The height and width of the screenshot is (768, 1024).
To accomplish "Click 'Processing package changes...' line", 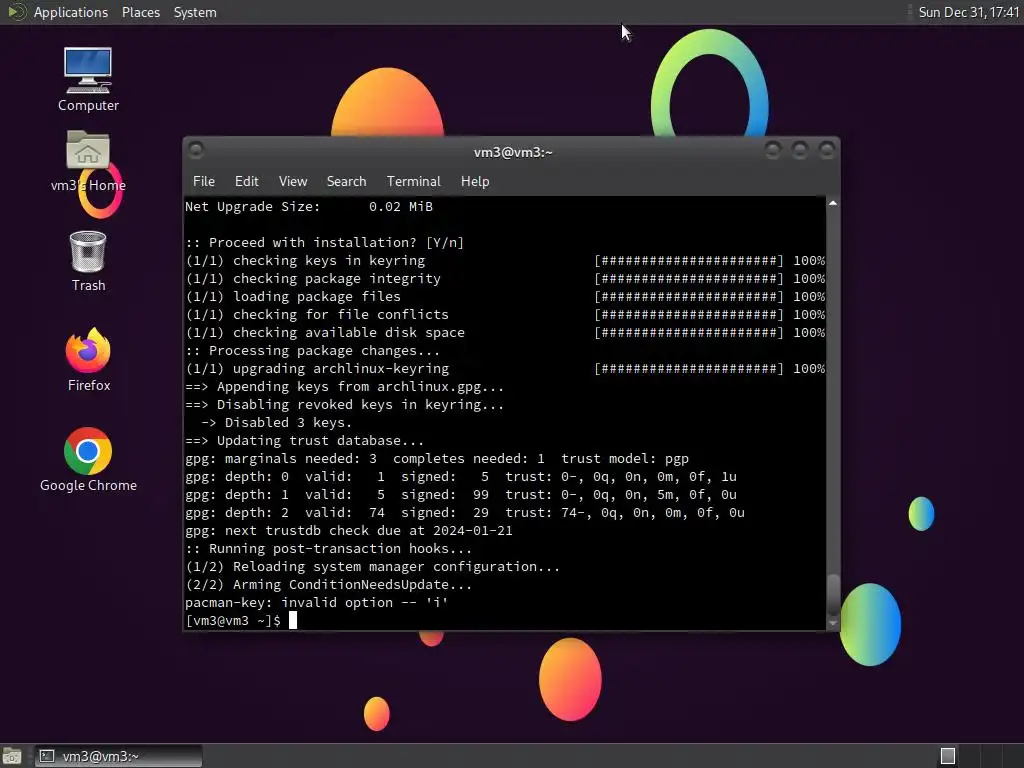I will 313,351.
